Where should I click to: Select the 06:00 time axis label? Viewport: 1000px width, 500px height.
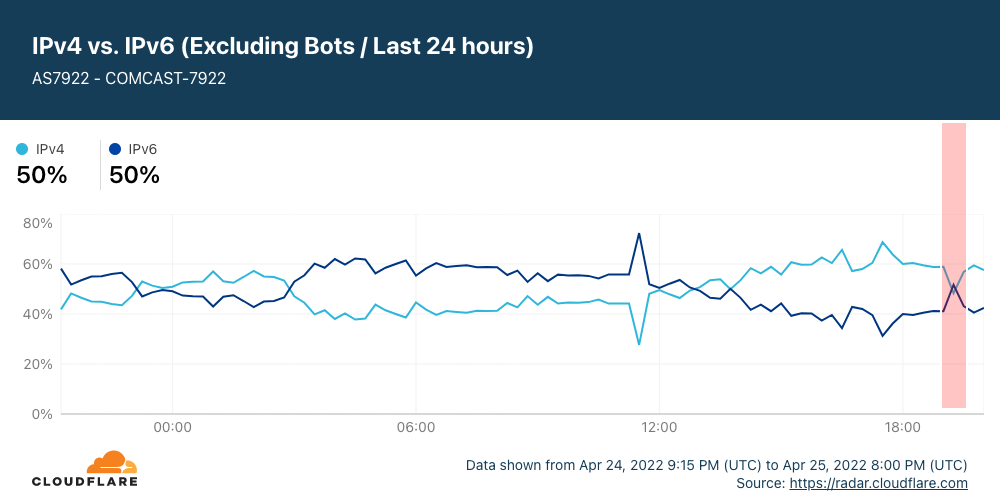pyautogui.click(x=415, y=428)
